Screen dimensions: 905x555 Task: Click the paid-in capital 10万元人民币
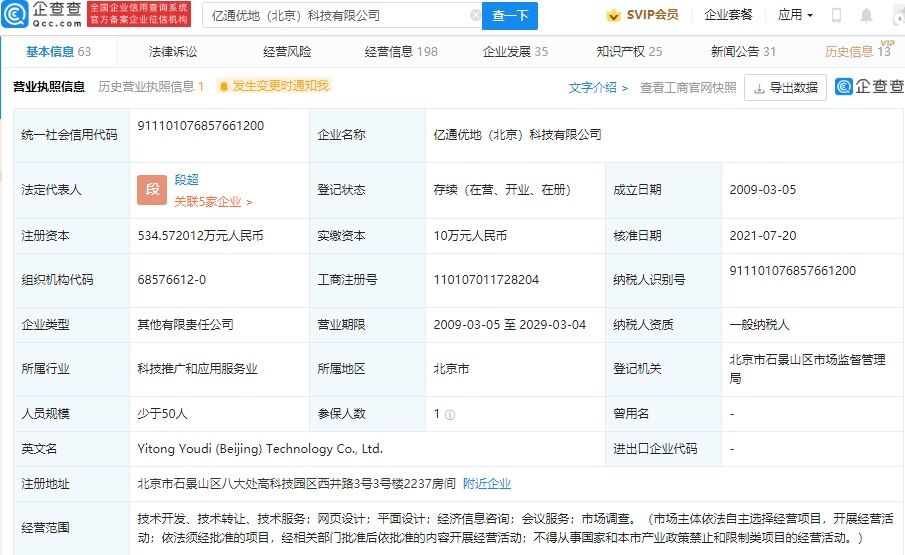coord(470,235)
